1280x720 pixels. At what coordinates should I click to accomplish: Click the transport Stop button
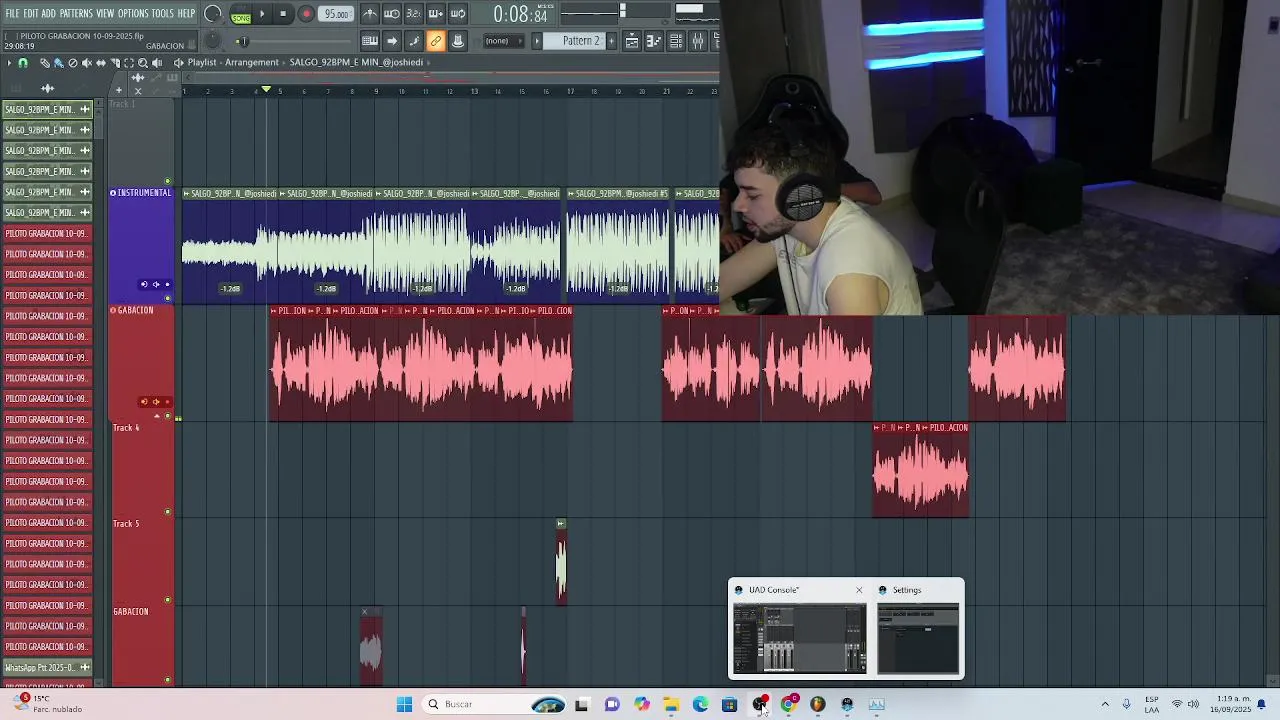(x=283, y=14)
